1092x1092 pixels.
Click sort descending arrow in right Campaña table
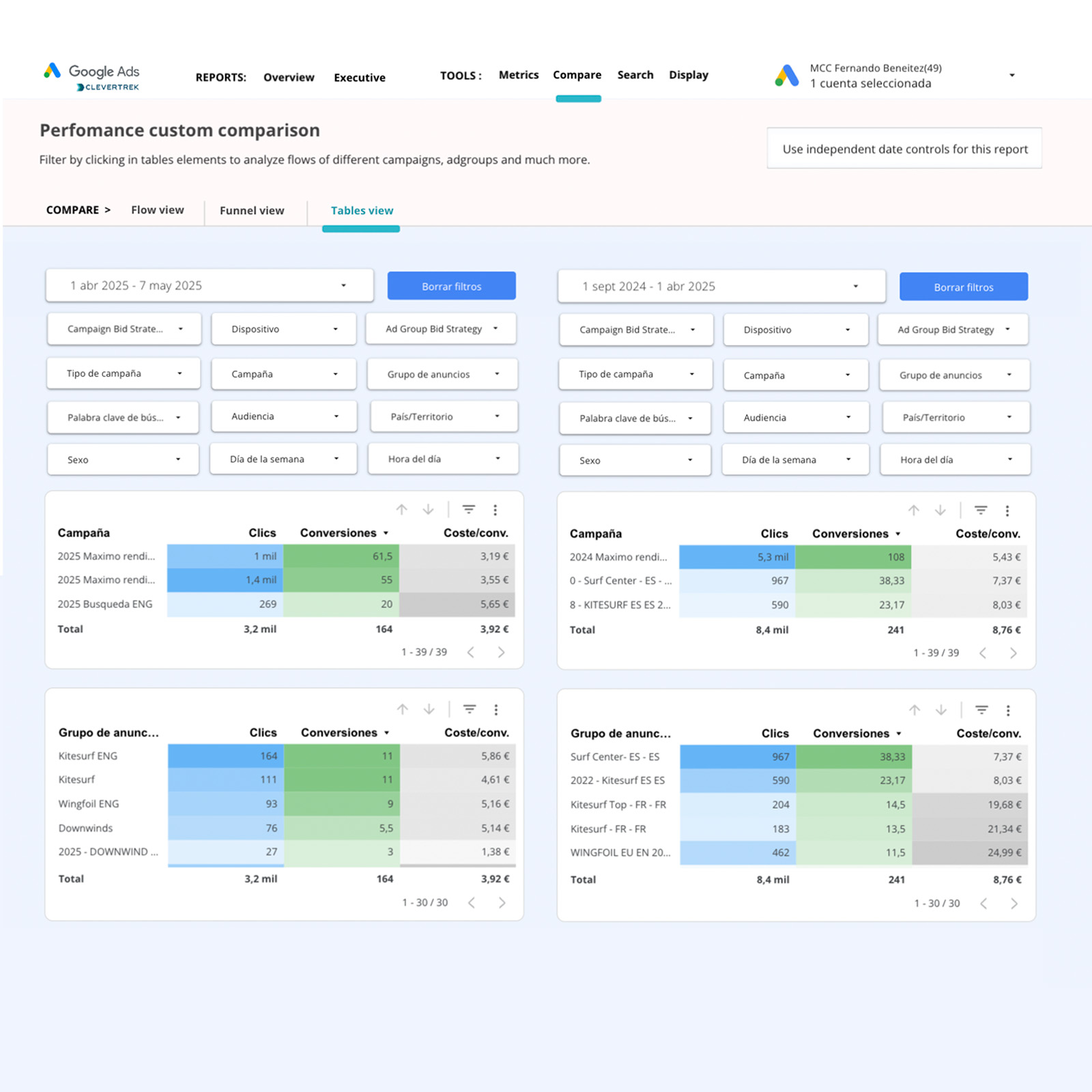940,511
